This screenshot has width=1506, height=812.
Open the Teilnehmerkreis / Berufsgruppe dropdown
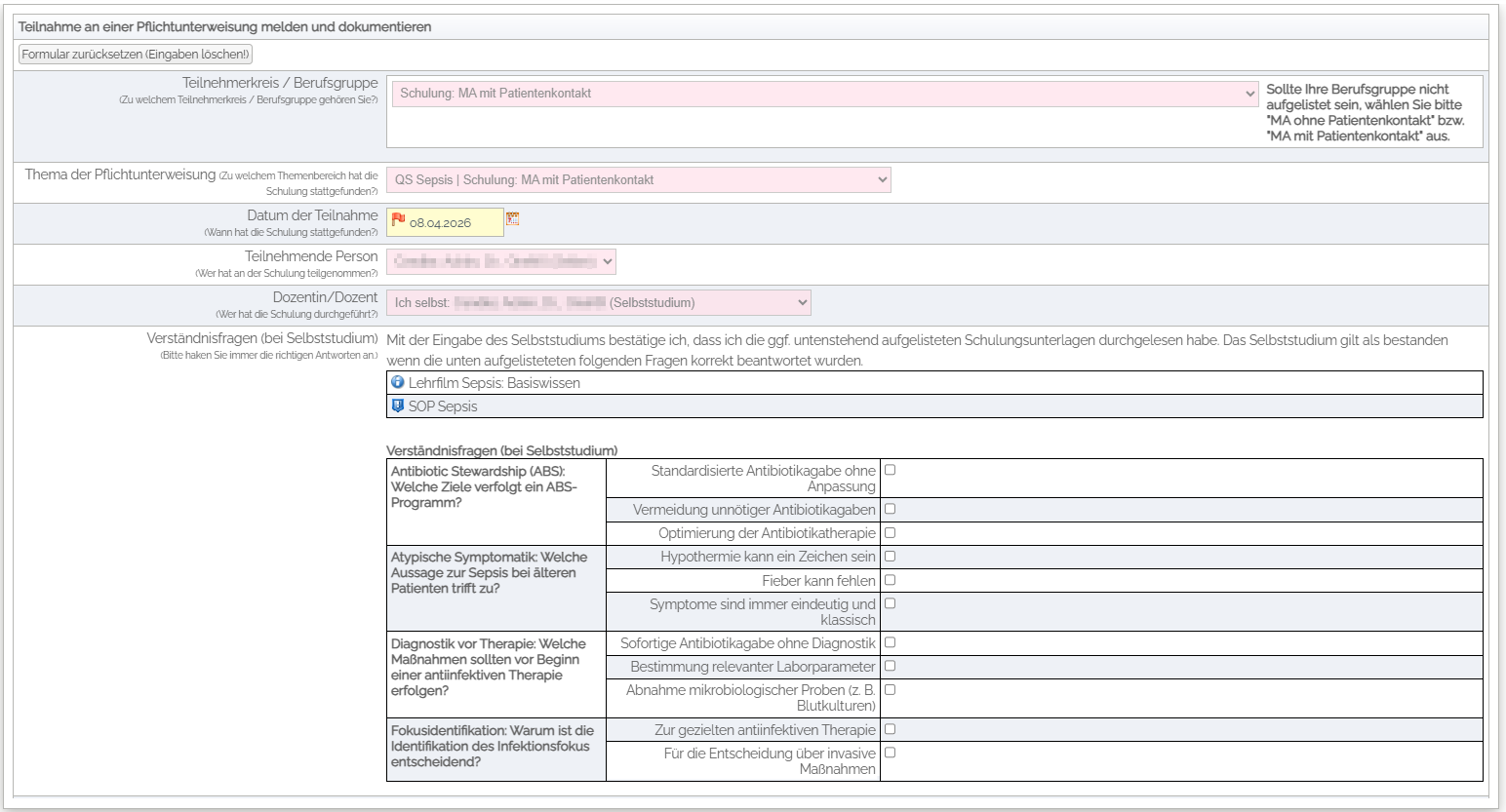[x=824, y=94]
